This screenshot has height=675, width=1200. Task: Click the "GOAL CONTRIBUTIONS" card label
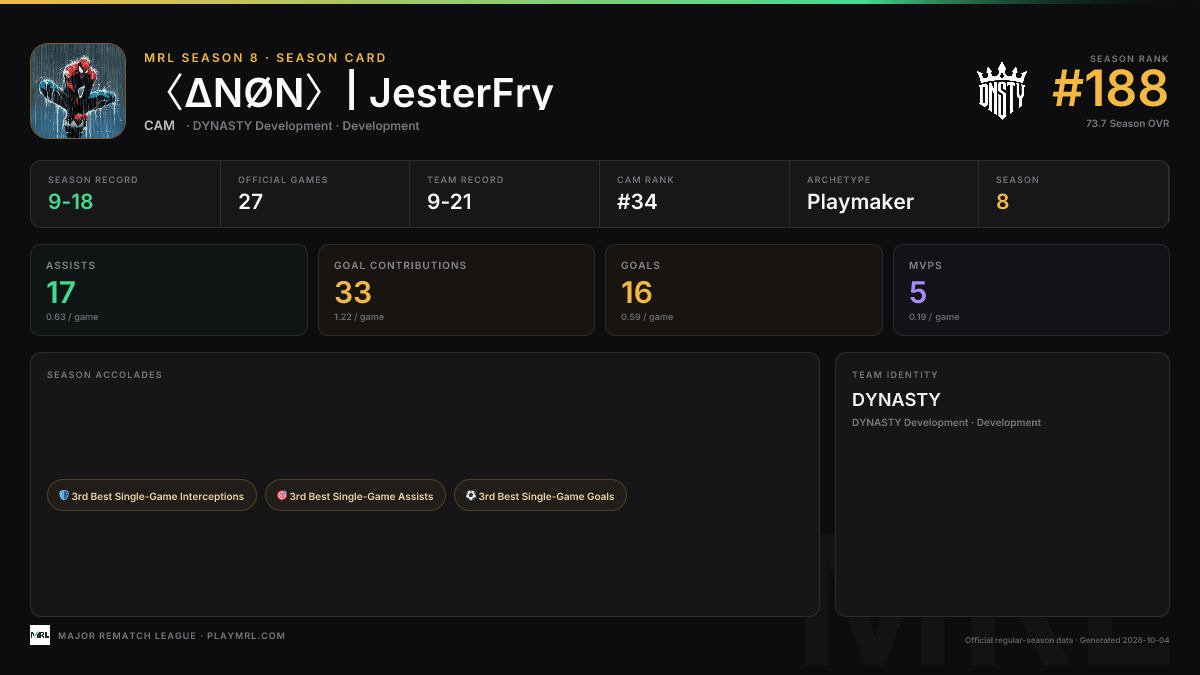pos(400,266)
